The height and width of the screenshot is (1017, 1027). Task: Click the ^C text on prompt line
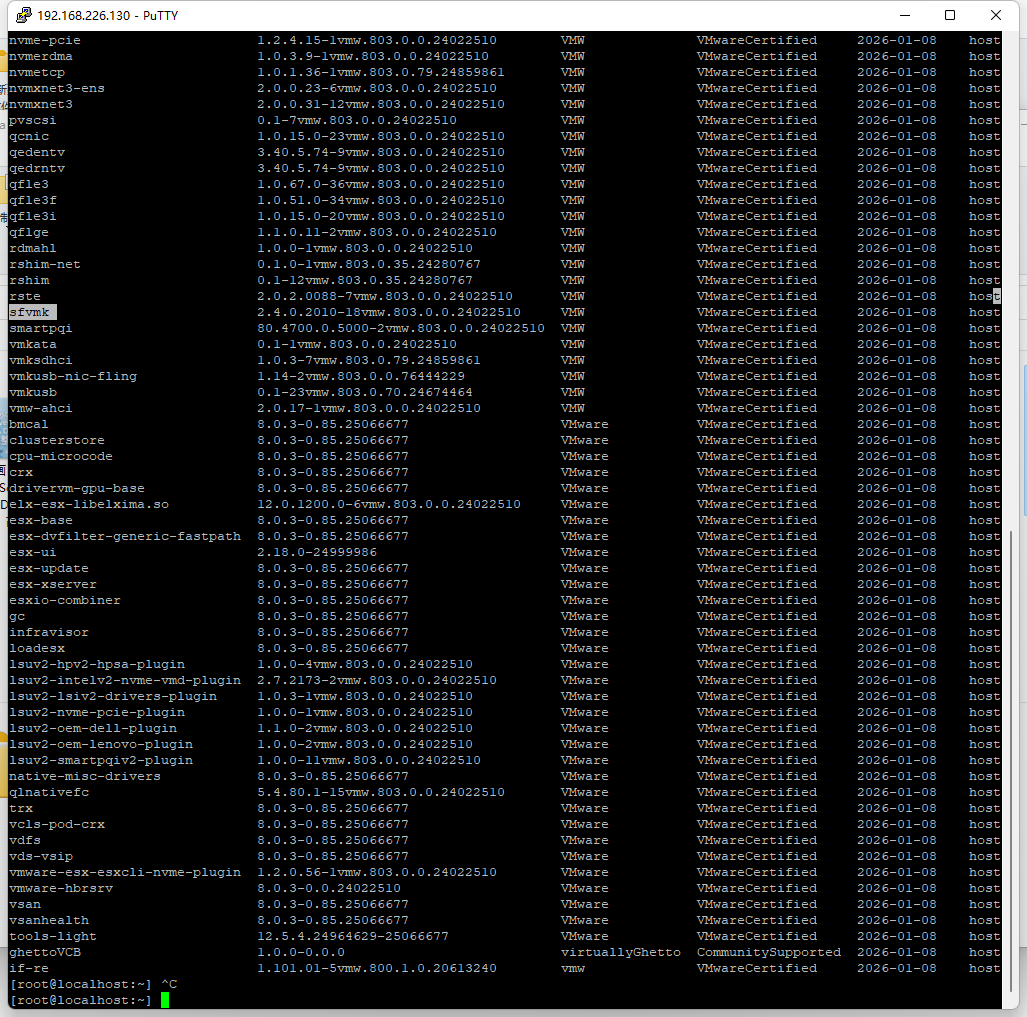pyautogui.click(x=169, y=984)
